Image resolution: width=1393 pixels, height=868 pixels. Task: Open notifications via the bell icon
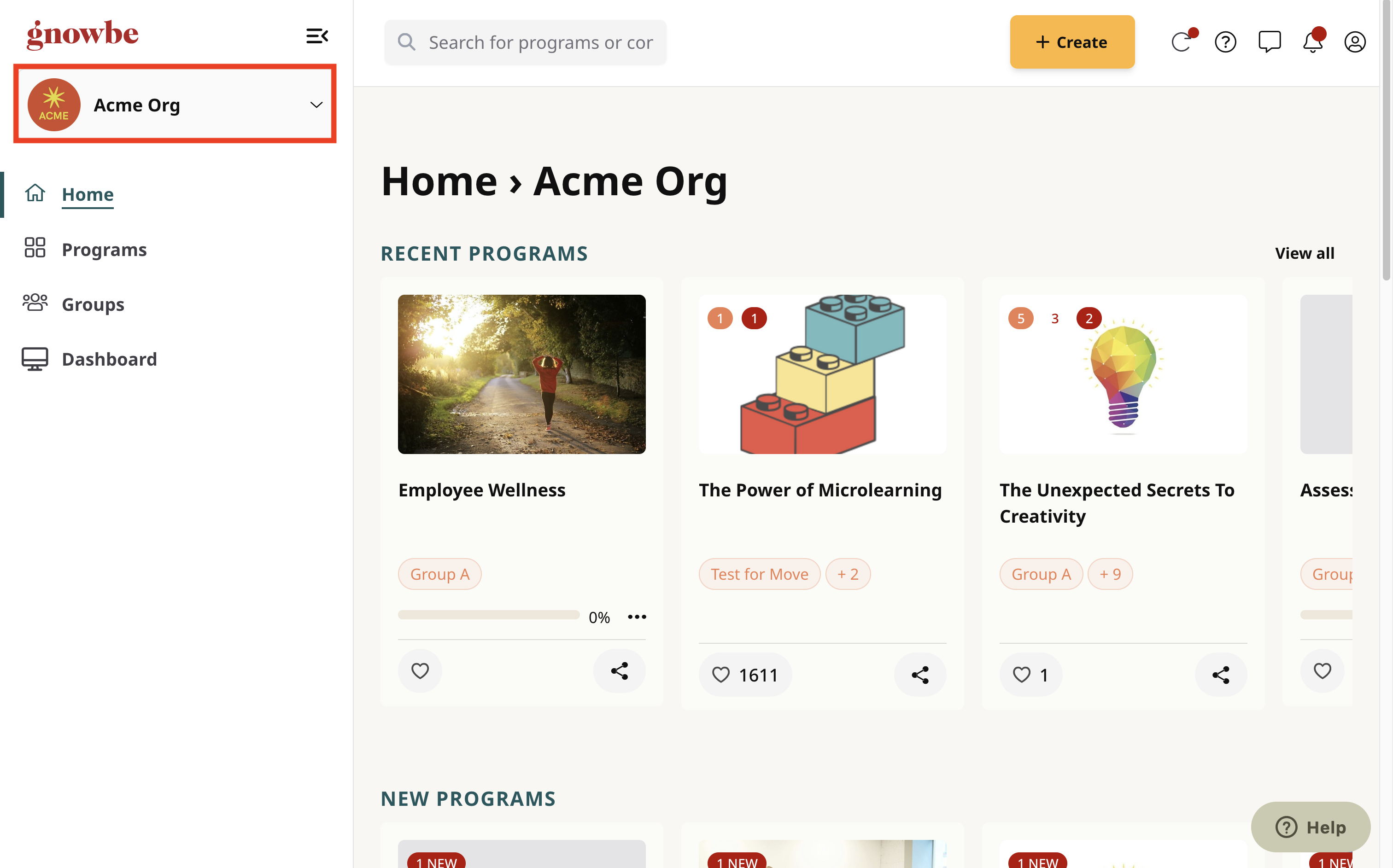[1312, 41]
